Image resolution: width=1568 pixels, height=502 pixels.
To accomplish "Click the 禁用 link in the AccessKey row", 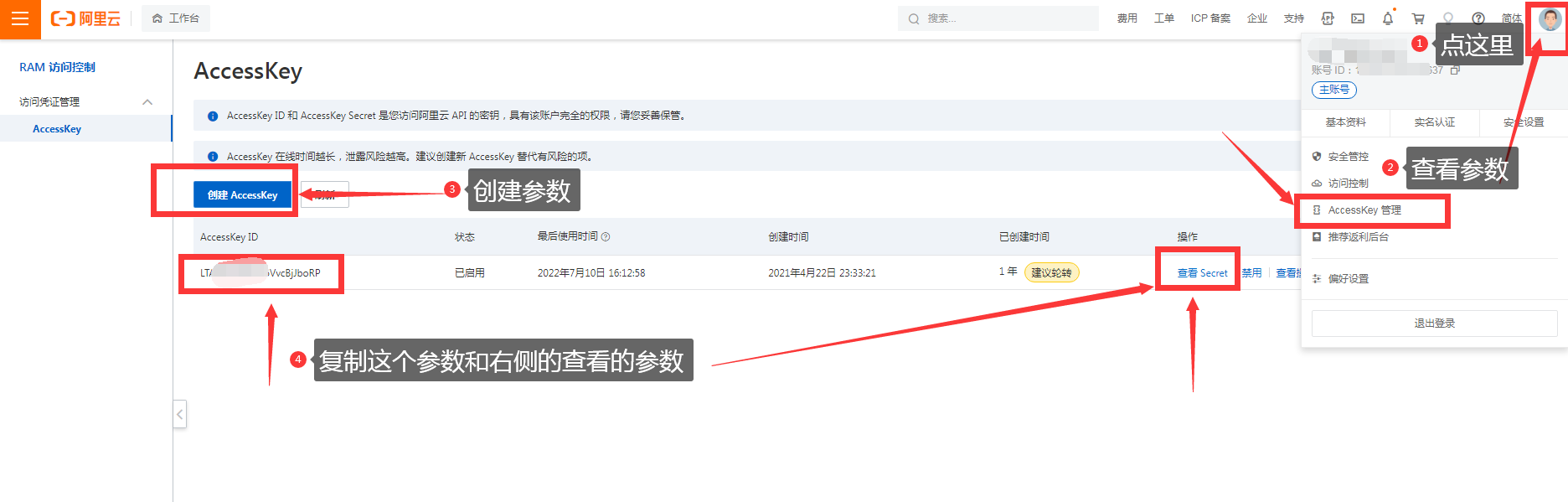I will [1251, 273].
